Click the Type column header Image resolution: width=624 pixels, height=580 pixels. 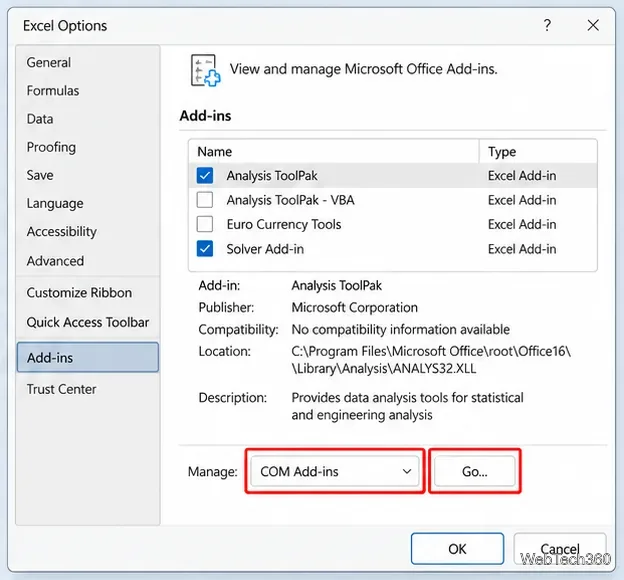click(x=538, y=152)
